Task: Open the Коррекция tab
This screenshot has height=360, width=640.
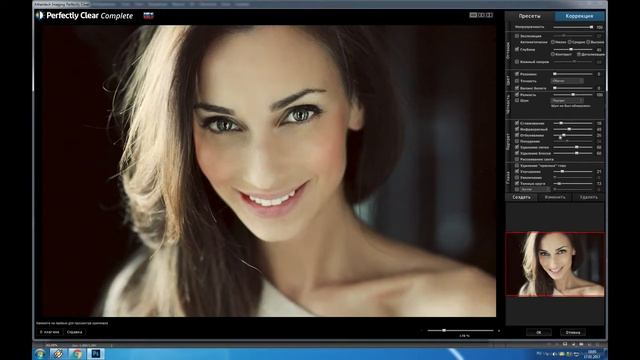Action: 579,16
